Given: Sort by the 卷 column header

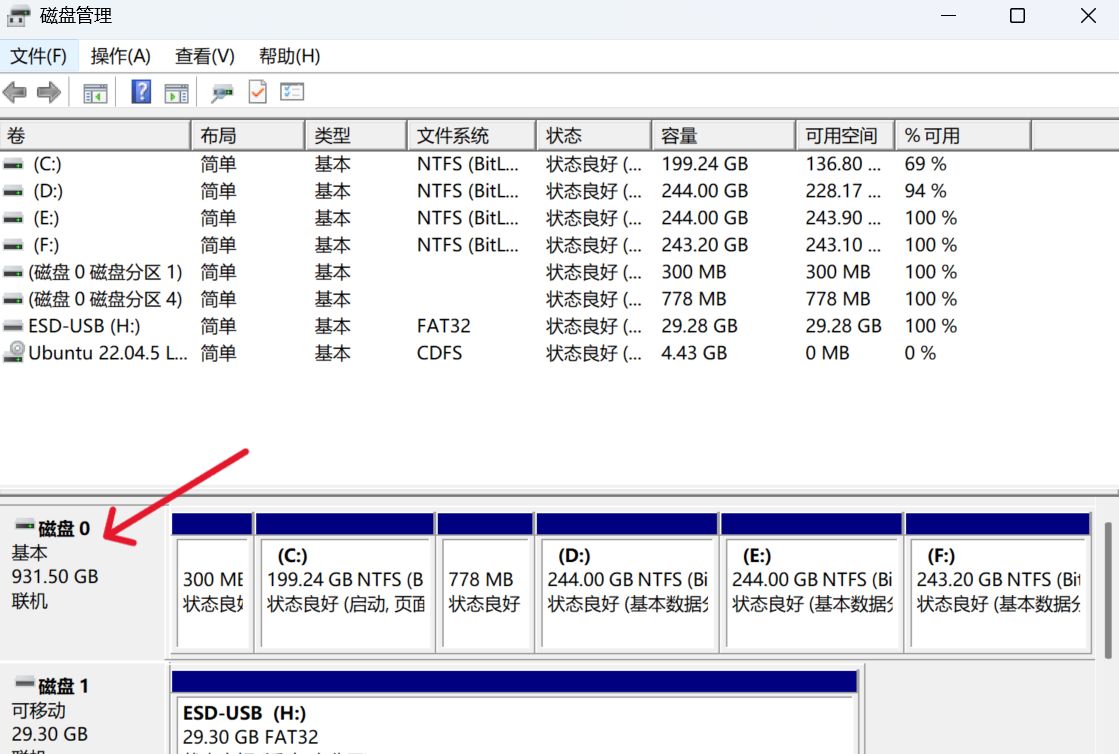Looking at the screenshot, I should (95, 136).
